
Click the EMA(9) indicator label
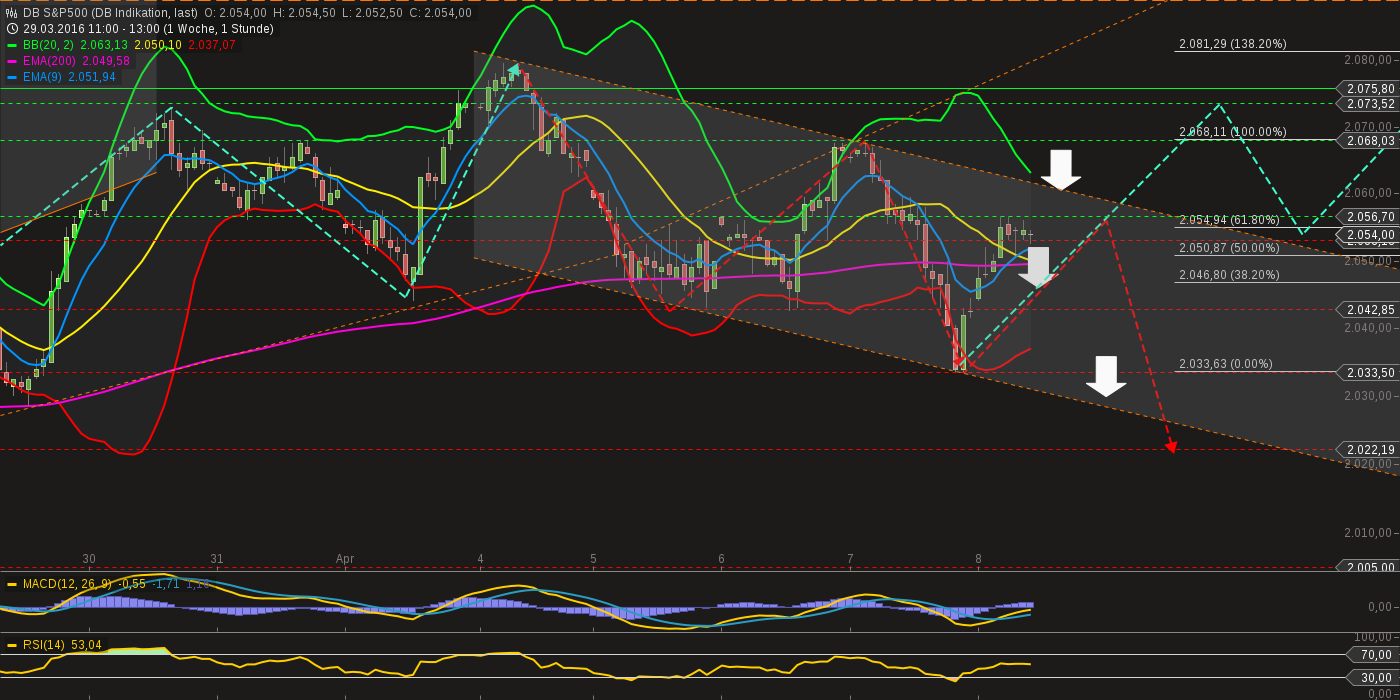tap(43, 77)
